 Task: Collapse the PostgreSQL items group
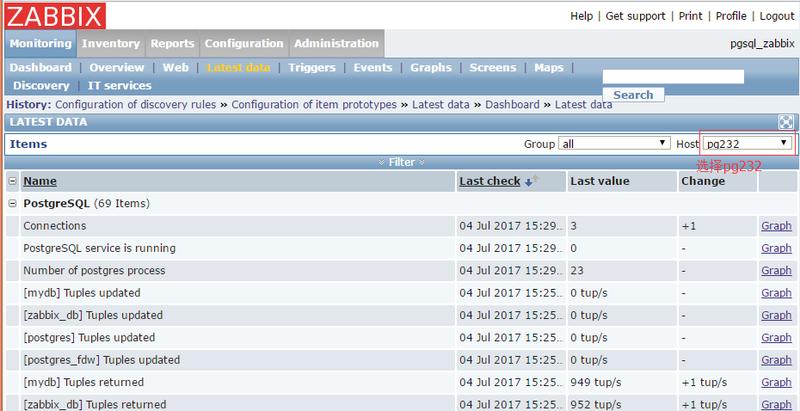[12, 203]
